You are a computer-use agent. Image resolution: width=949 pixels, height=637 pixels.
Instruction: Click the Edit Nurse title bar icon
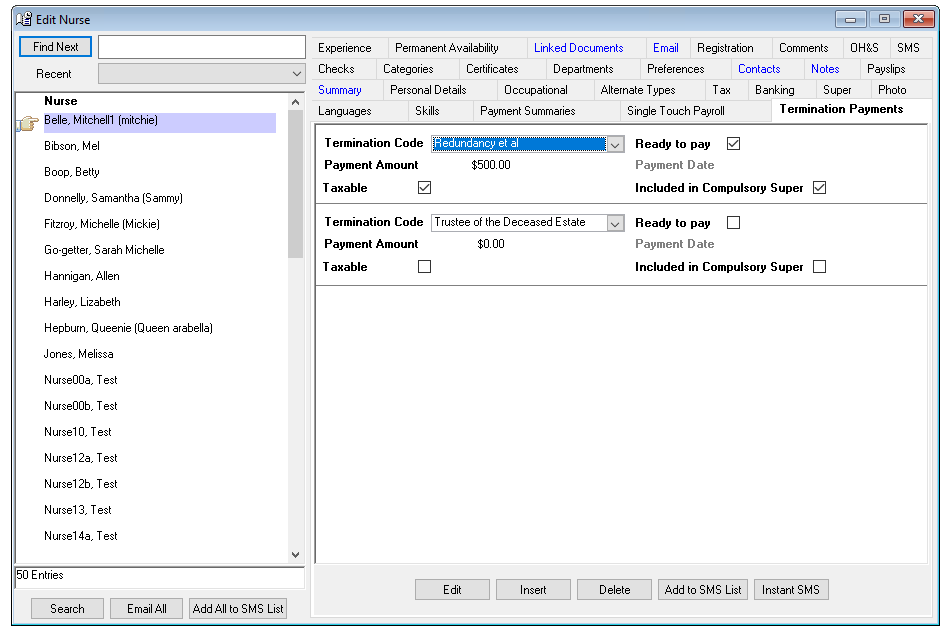click(24, 19)
